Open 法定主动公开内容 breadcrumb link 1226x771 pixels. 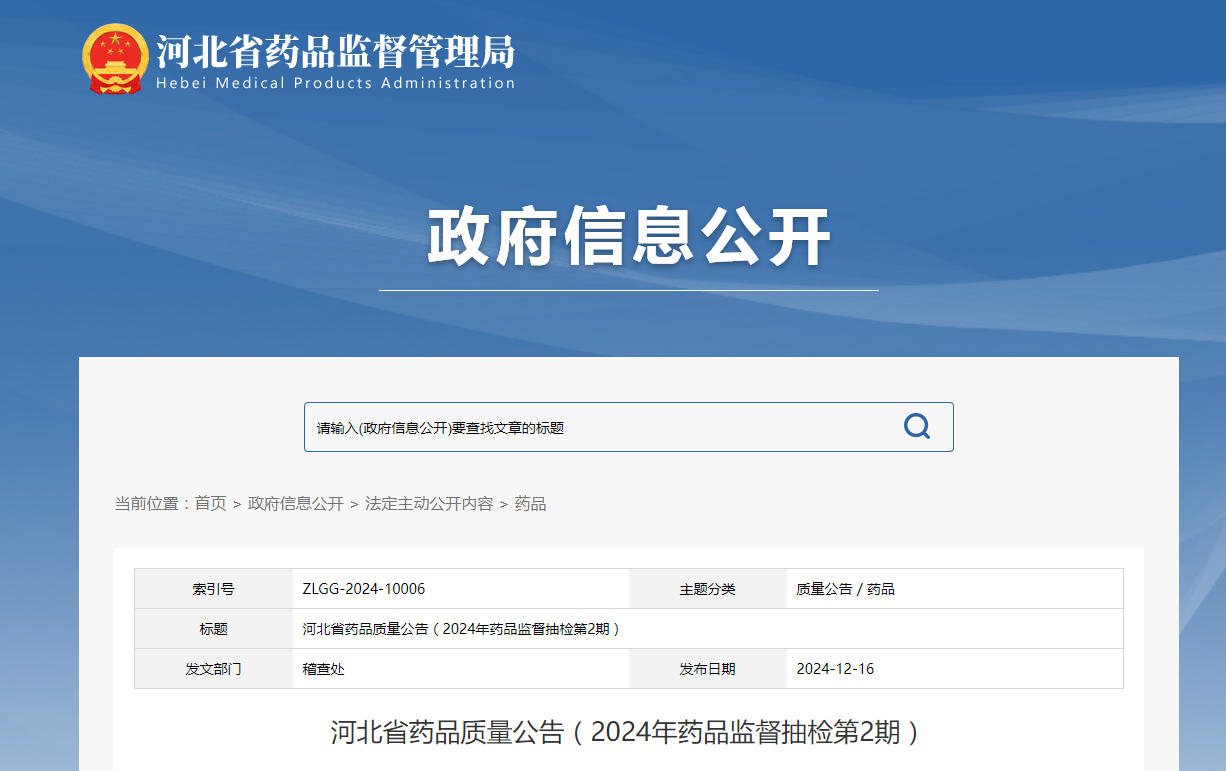pos(429,504)
